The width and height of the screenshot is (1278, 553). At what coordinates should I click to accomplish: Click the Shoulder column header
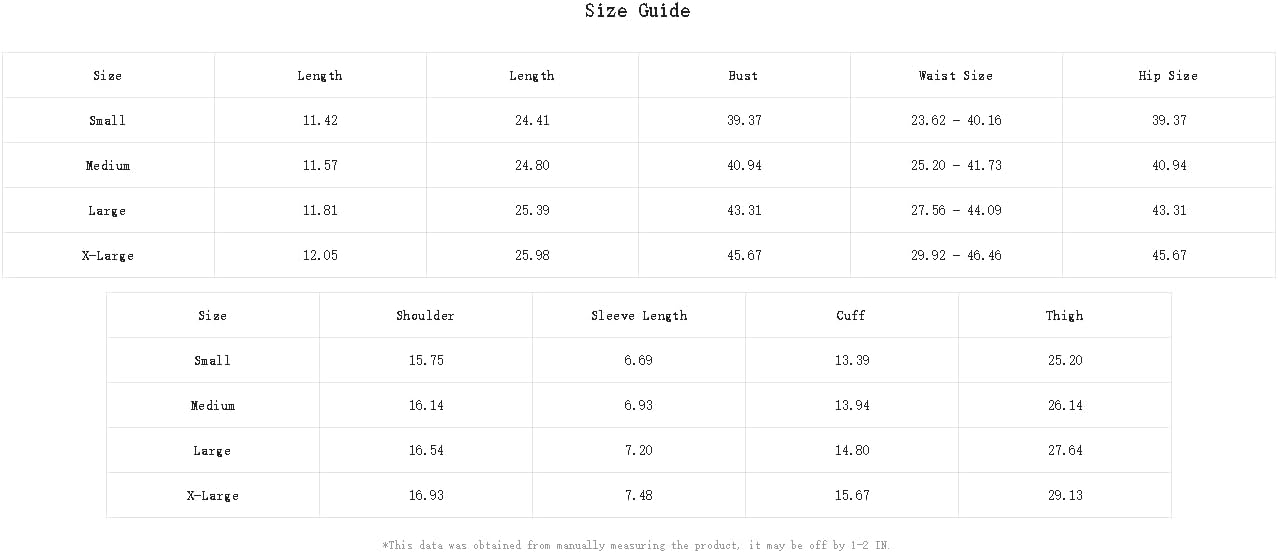click(x=425, y=316)
